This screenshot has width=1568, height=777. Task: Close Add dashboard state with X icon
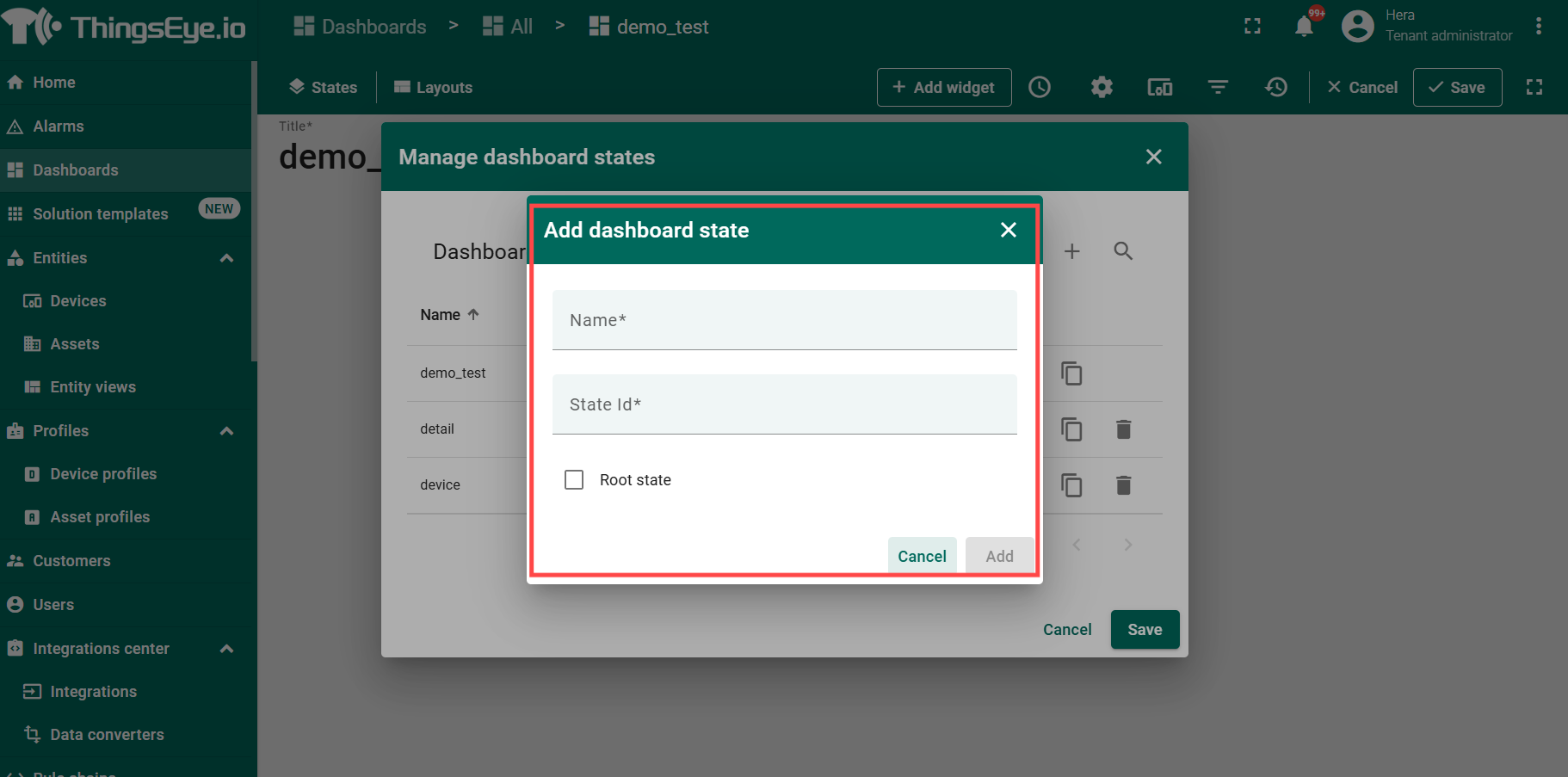point(1009,230)
